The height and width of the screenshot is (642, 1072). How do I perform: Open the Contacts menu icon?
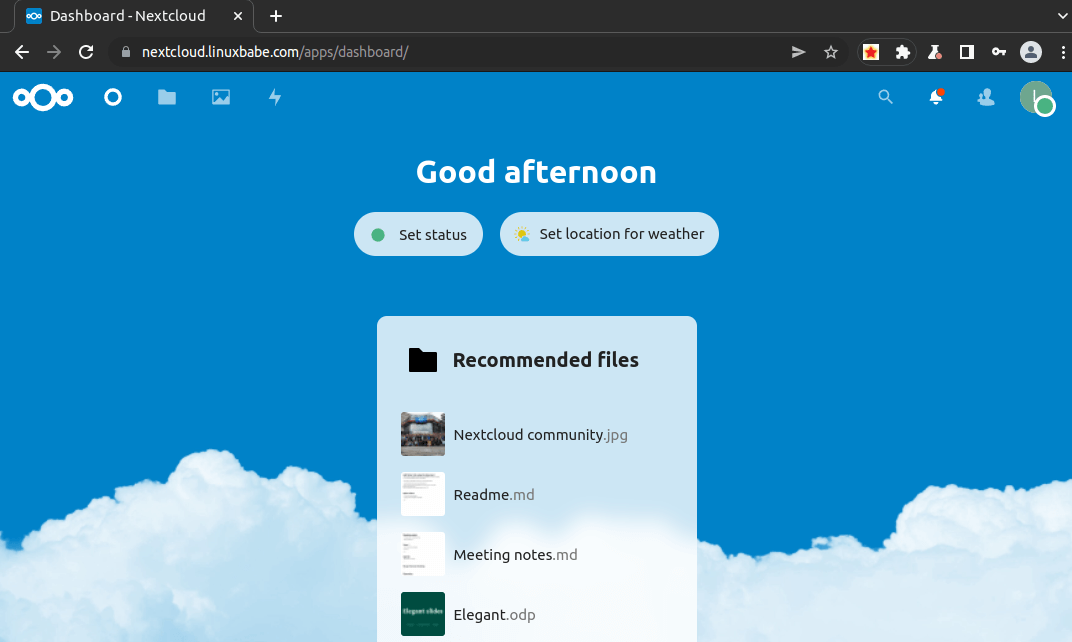986,97
